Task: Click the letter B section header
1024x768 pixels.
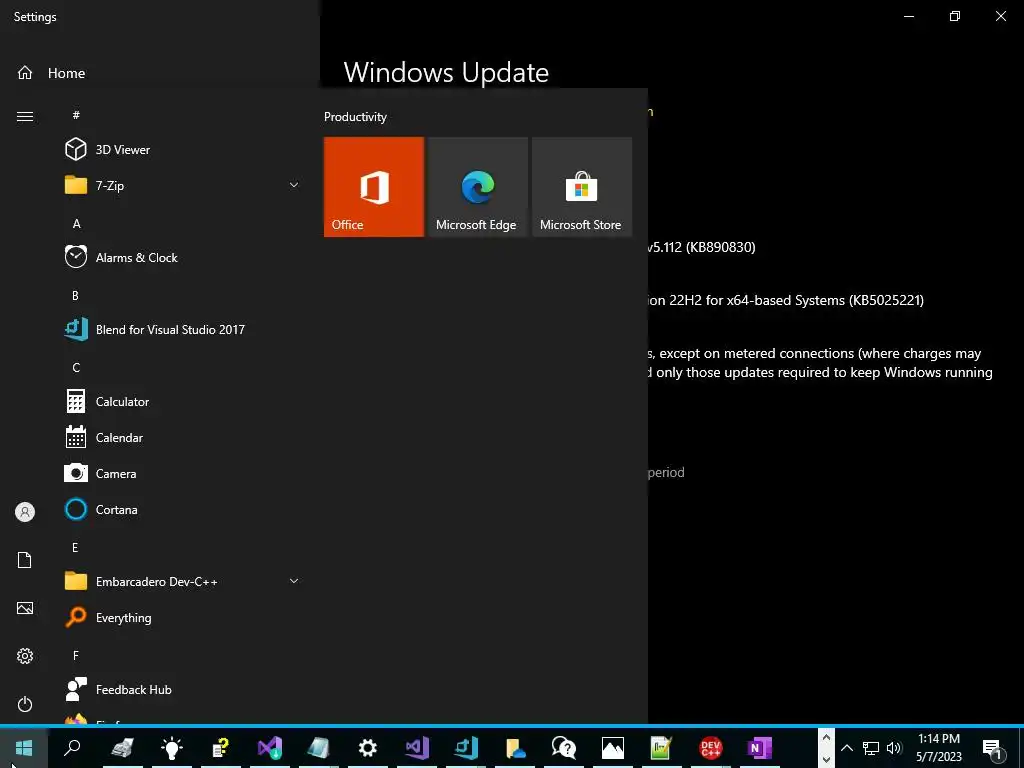Action: (75, 295)
